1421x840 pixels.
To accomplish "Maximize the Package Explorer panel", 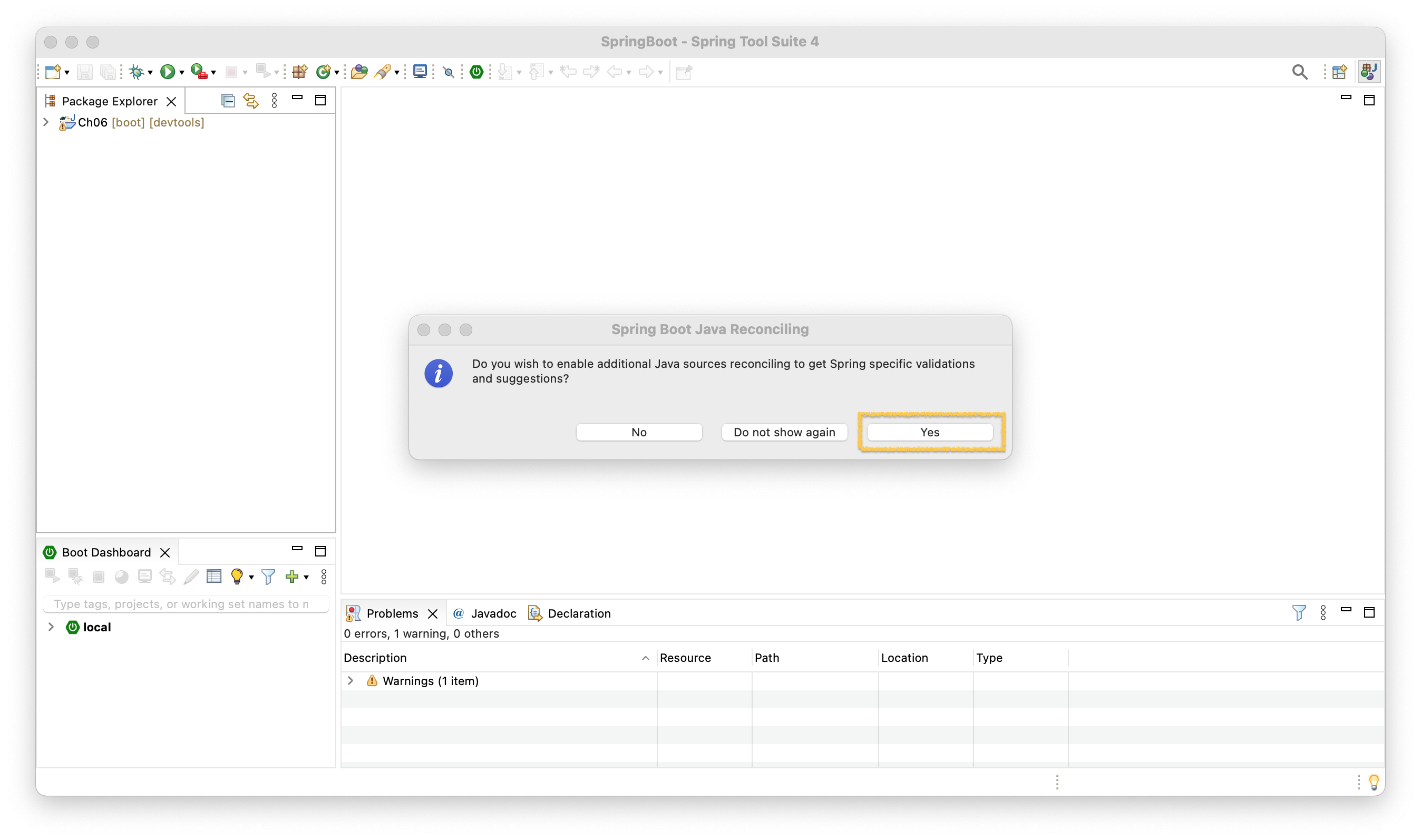I will (320, 100).
